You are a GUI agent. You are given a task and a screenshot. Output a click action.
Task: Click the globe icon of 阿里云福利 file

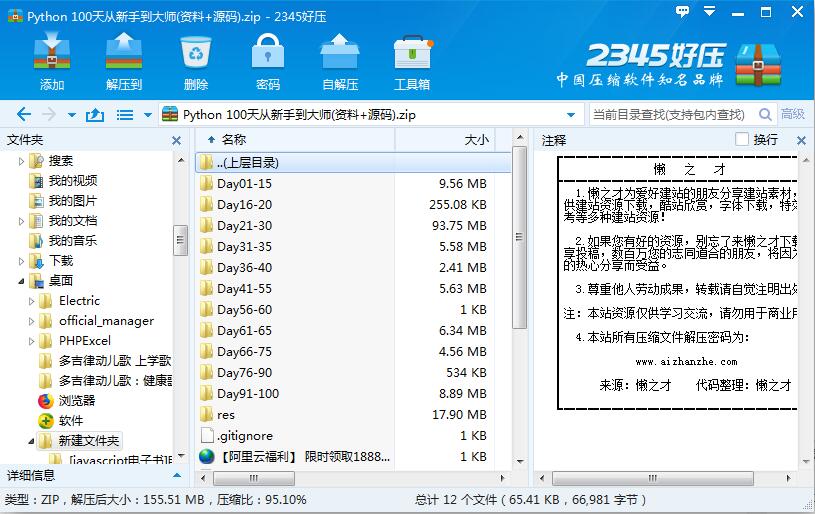[207, 456]
